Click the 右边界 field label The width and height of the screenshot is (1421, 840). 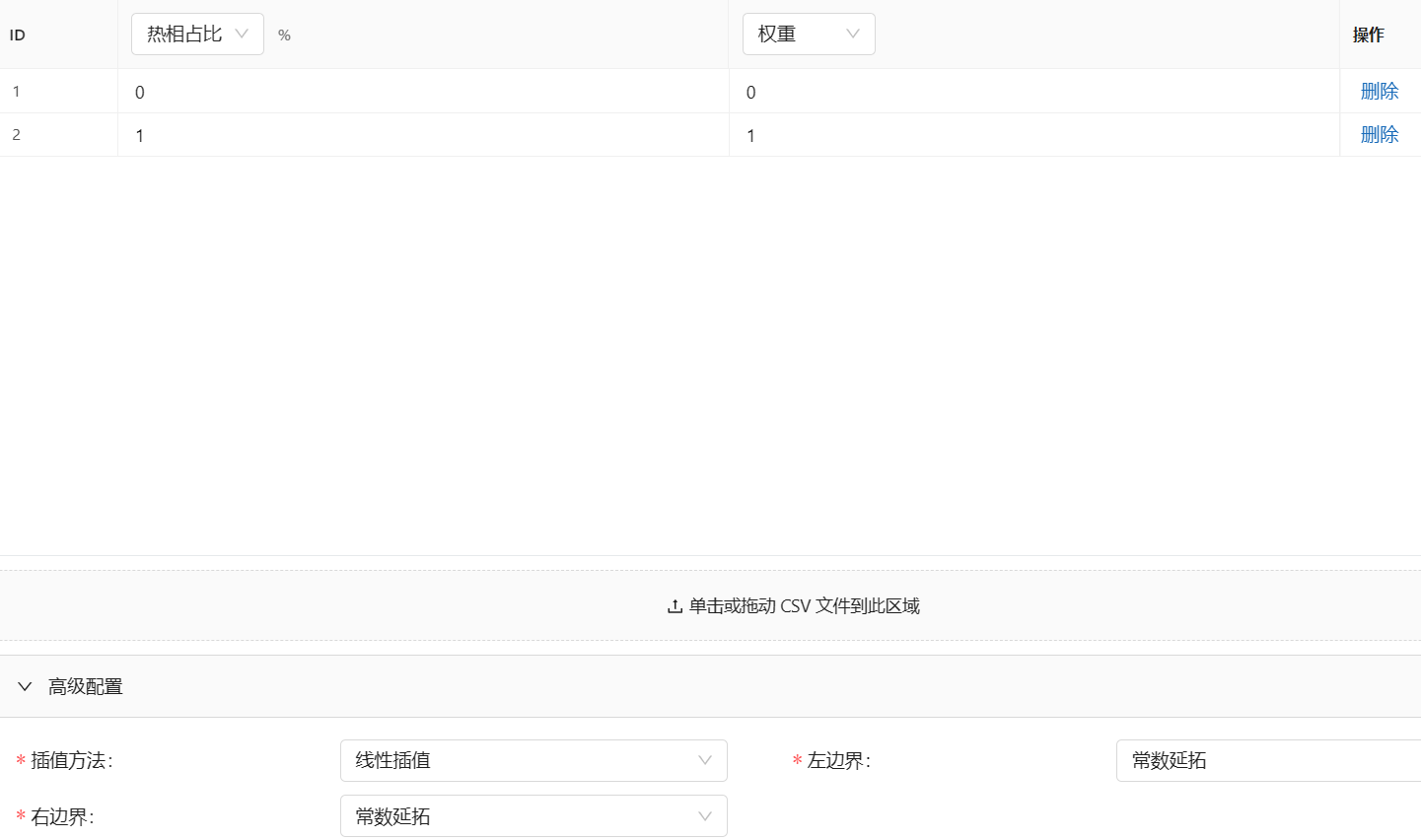point(62,816)
